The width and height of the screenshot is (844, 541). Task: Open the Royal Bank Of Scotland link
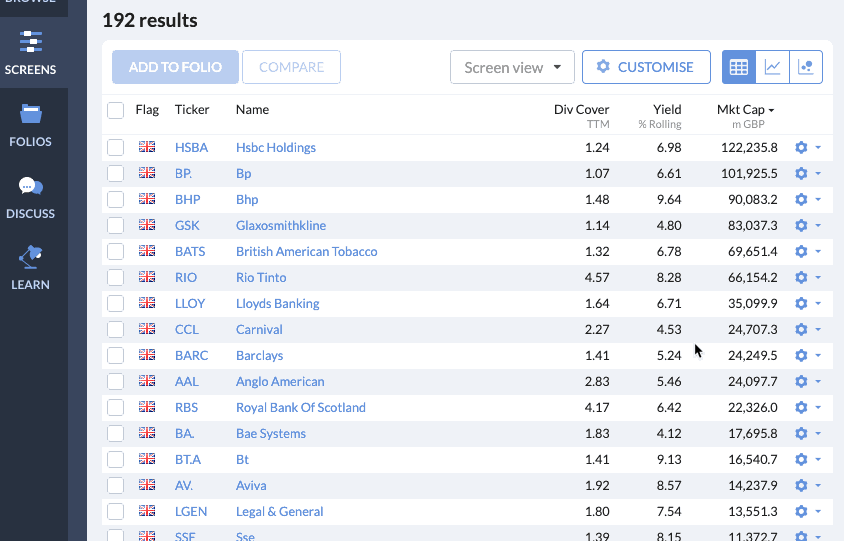click(300, 407)
